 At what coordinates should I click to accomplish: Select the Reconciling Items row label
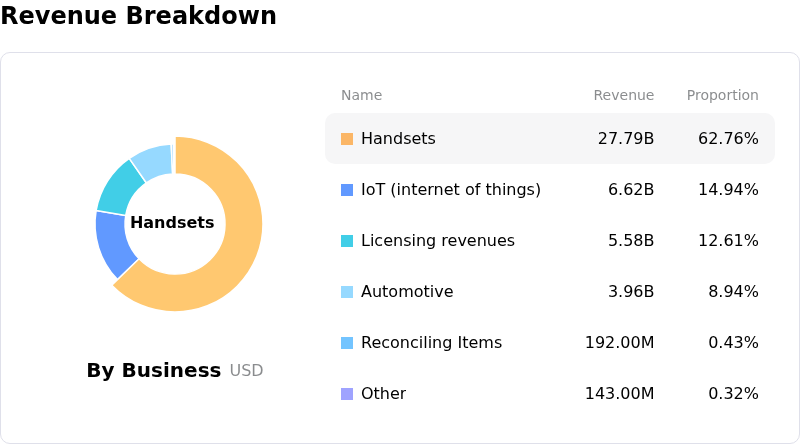tap(431, 343)
